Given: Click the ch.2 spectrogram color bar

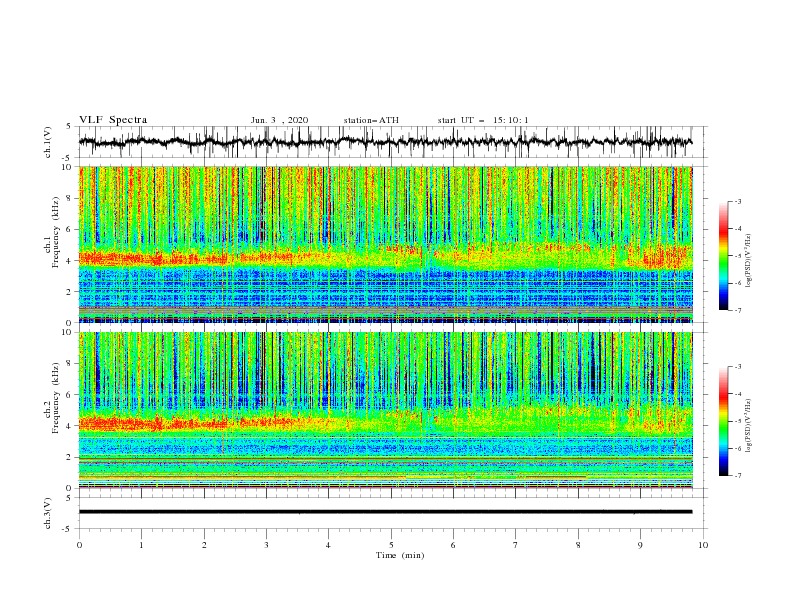Looking at the screenshot, I should pyautogui.click(x=723, y=421).
